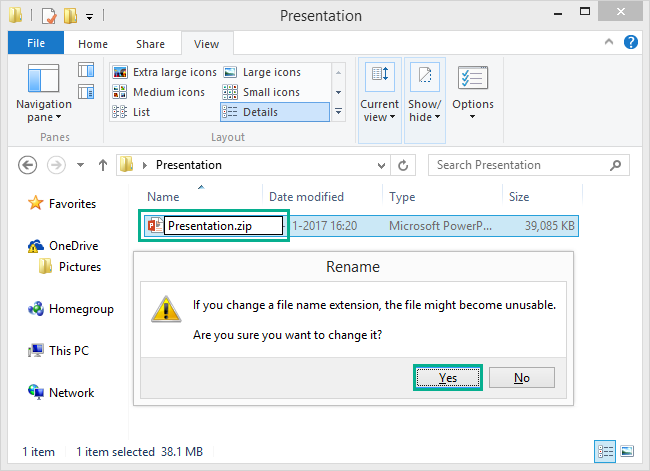
Task: Open the Explorer help icon
Action: click(x=632, y=43)
